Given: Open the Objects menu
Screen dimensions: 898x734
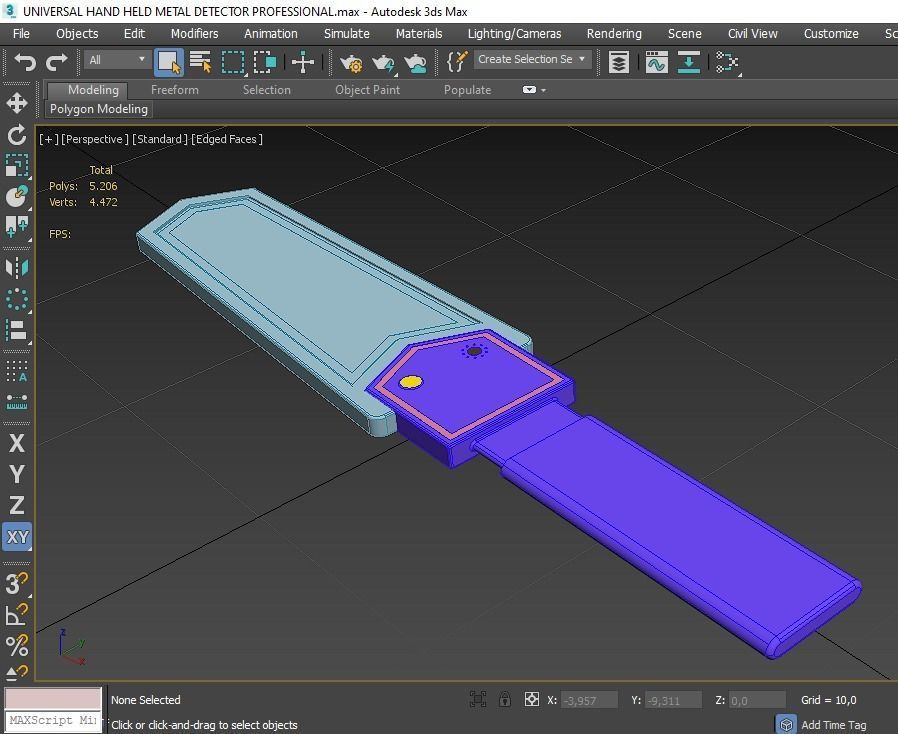Looking at the screenshot, I should coord(77,34).
